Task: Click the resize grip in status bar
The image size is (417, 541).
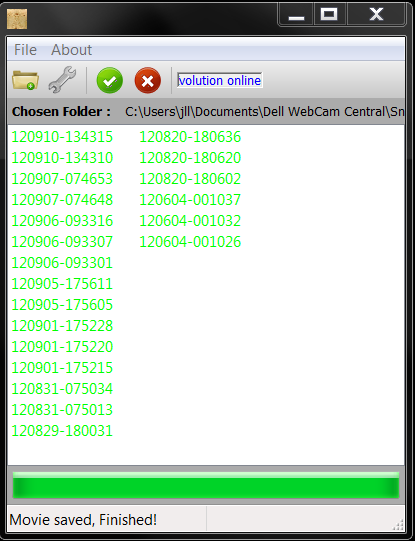Action: tap(398, 524)
